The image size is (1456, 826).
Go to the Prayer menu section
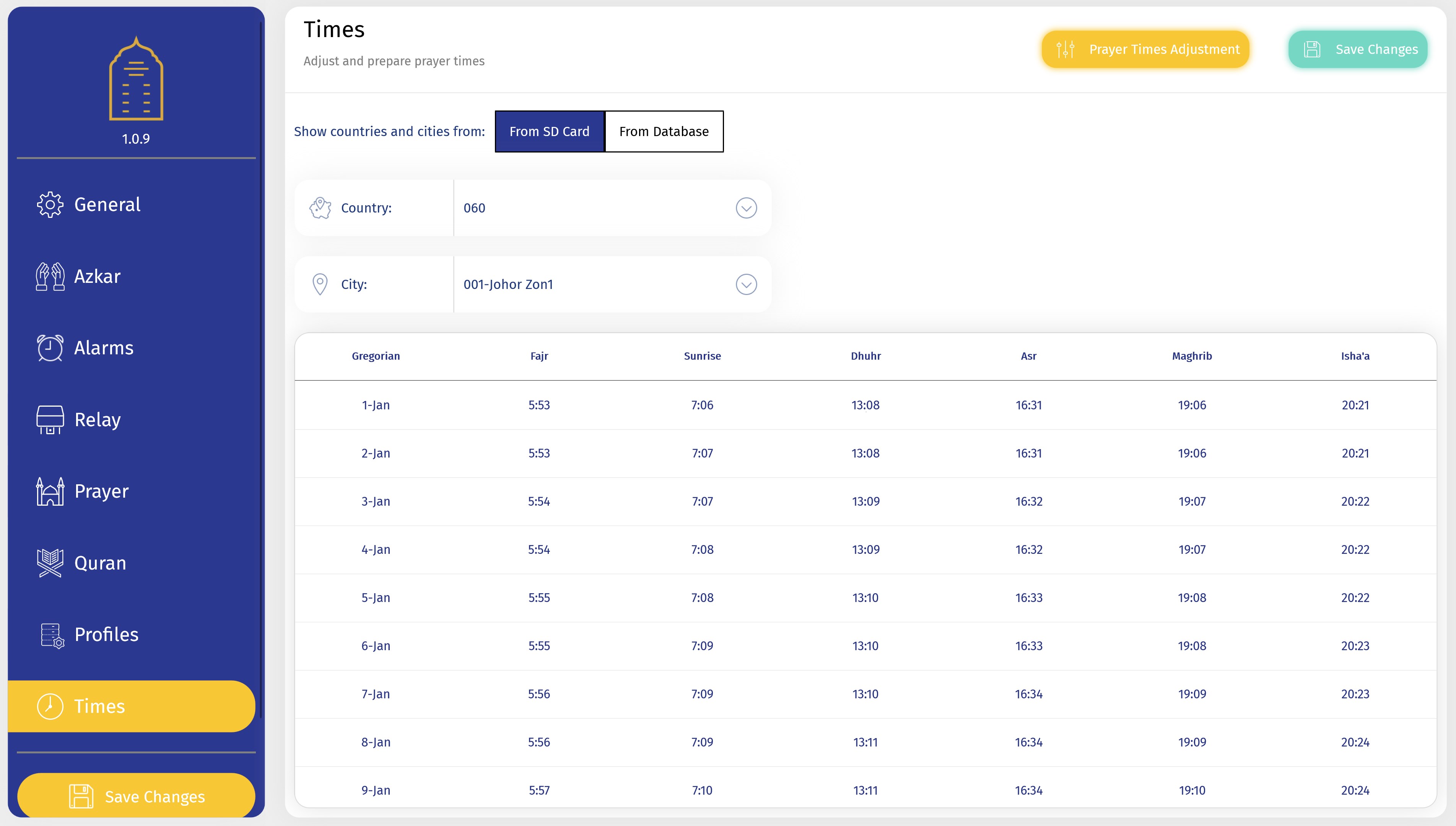point(101,491)
